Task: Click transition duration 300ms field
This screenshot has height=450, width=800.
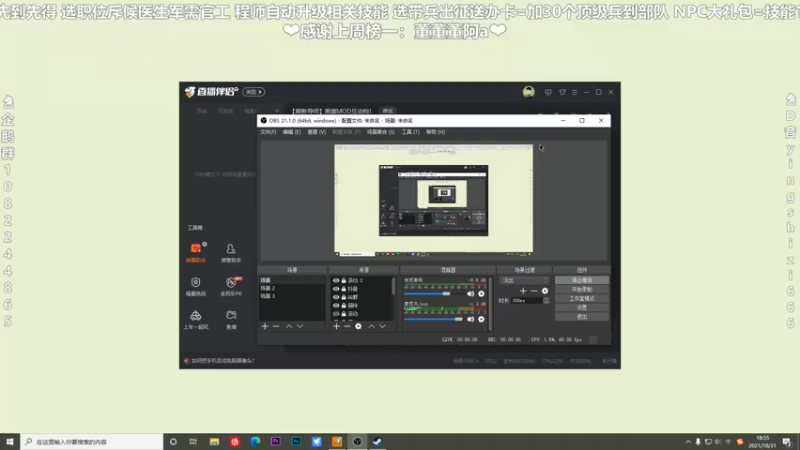Action: 527,301
